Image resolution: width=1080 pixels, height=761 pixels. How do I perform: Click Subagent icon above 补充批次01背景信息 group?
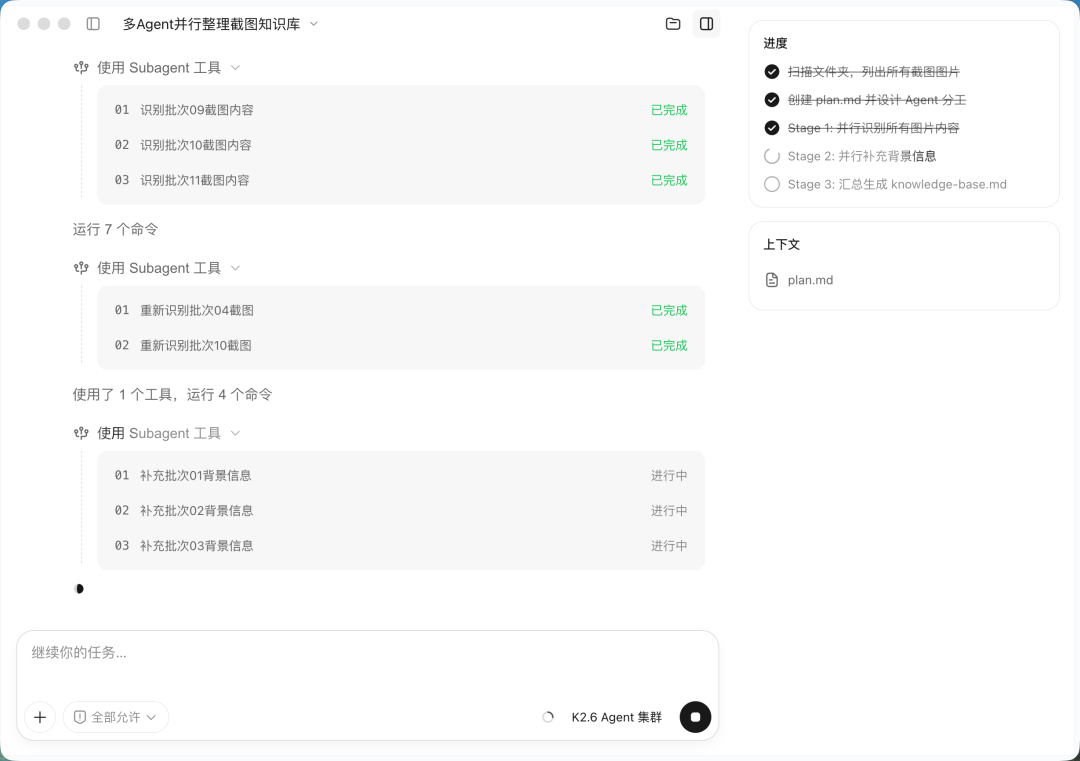click(x=81, y=433)
